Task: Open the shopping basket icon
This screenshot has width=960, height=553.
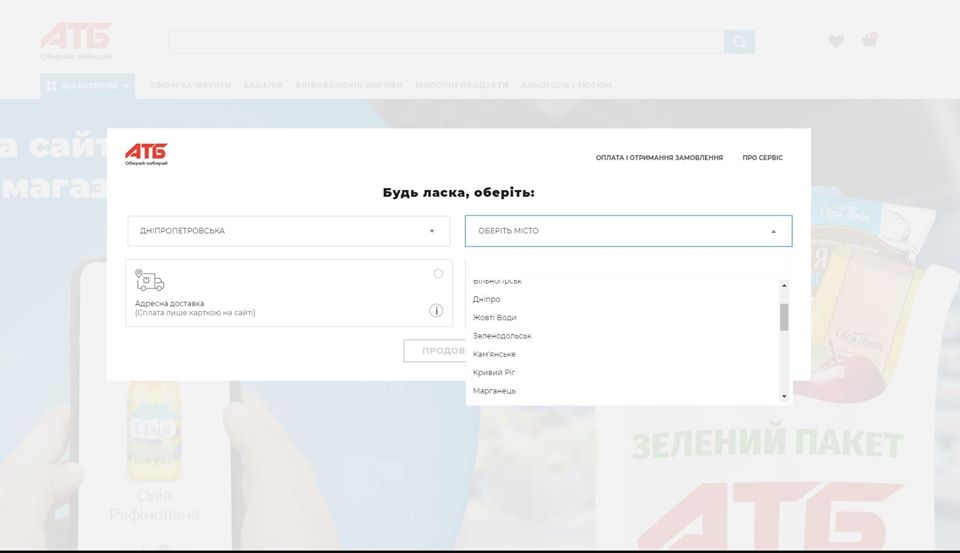Action: click(x=869, y=40)
